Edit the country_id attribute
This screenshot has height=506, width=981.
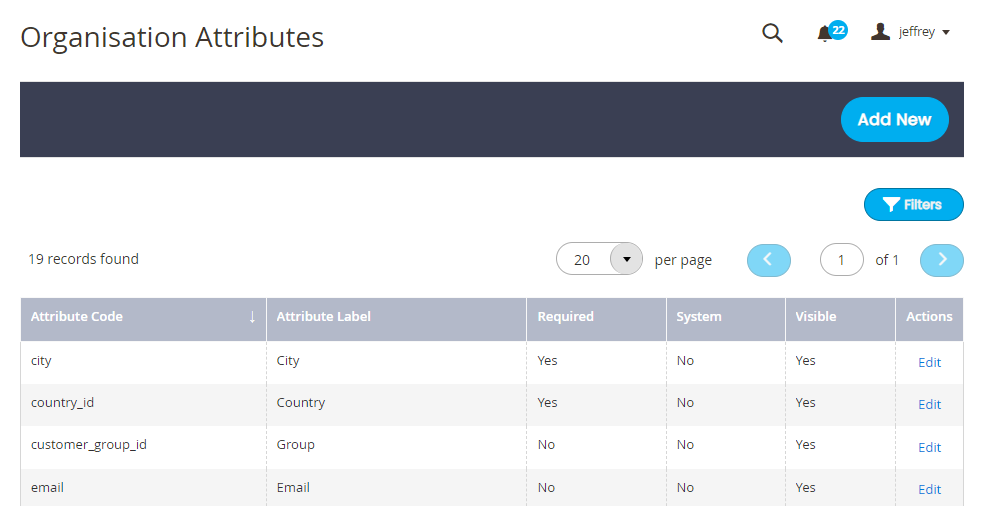pyautogui.click(x=929, y=404)
